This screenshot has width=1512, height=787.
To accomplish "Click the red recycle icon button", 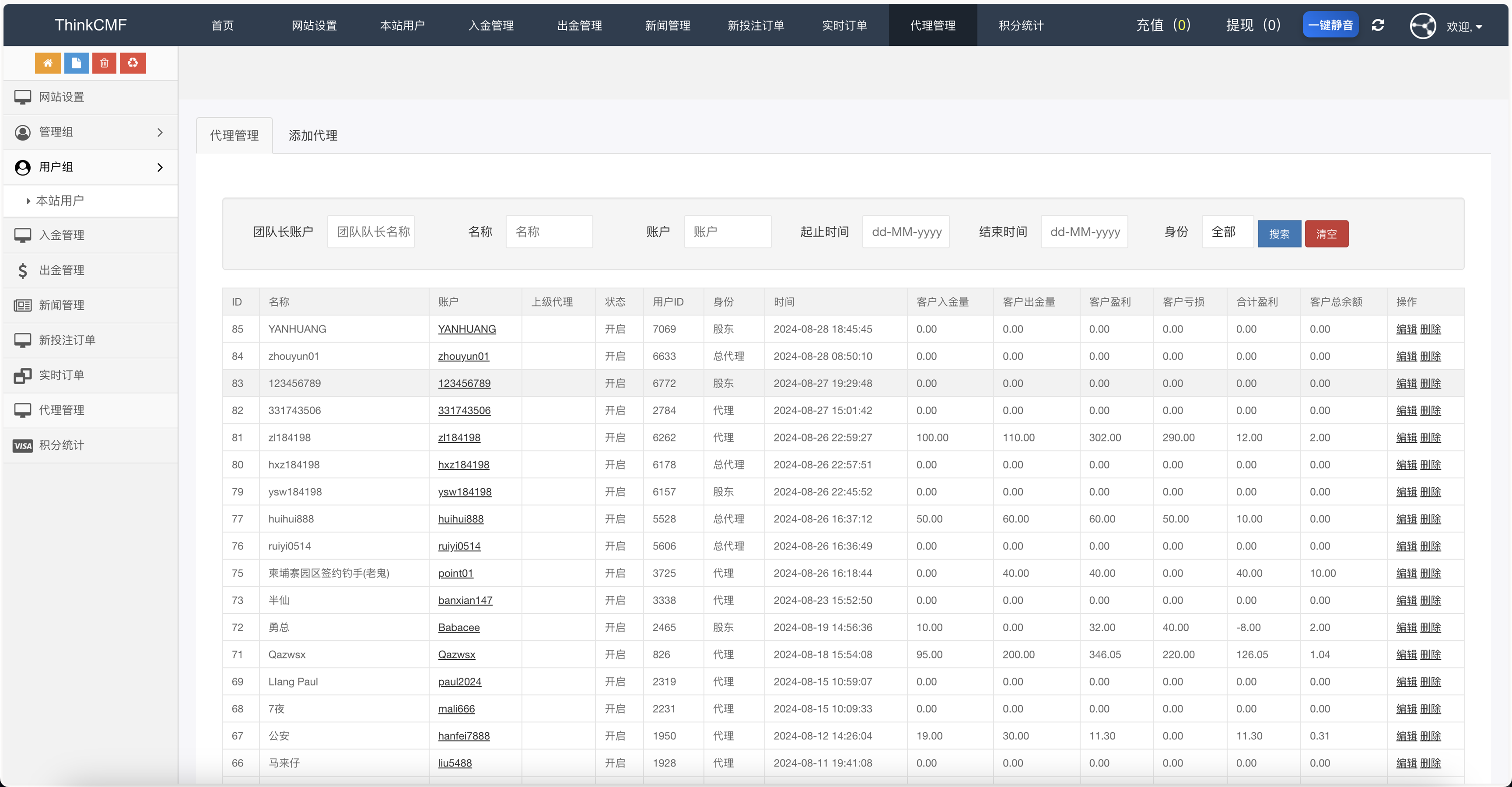I will point(133,63).
